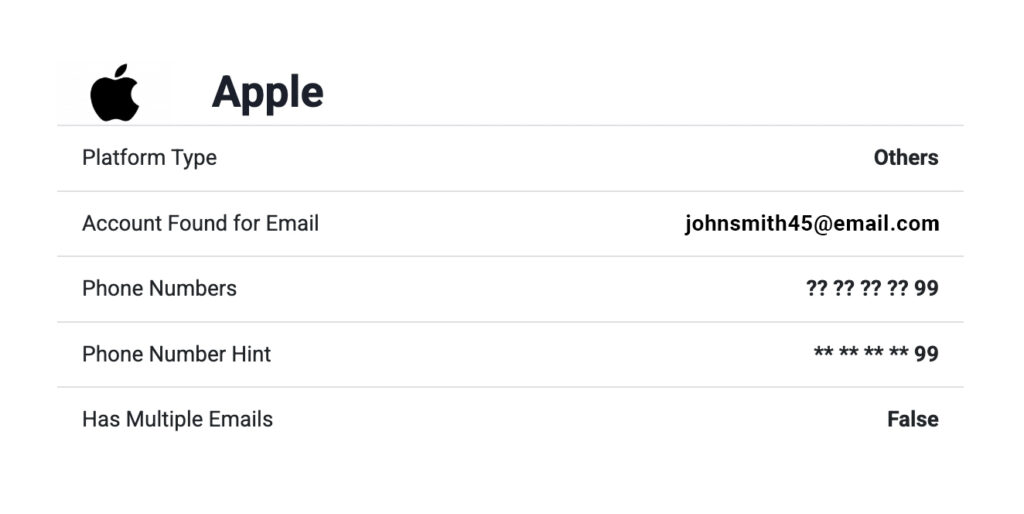Click the 99 ending the Phone Numbers value
The height and width of the screenshot is (514, 1024).
(926, 289)
